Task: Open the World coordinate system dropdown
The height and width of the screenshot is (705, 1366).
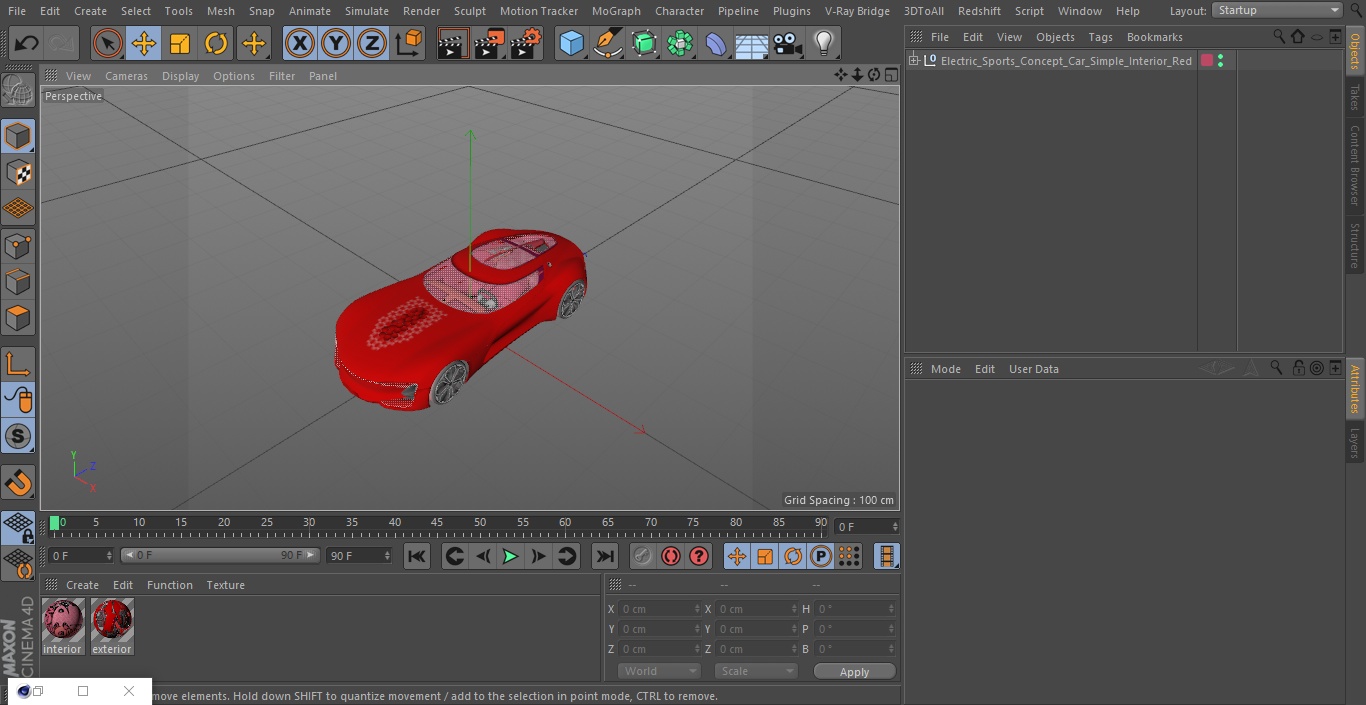Action: (658, 671)
